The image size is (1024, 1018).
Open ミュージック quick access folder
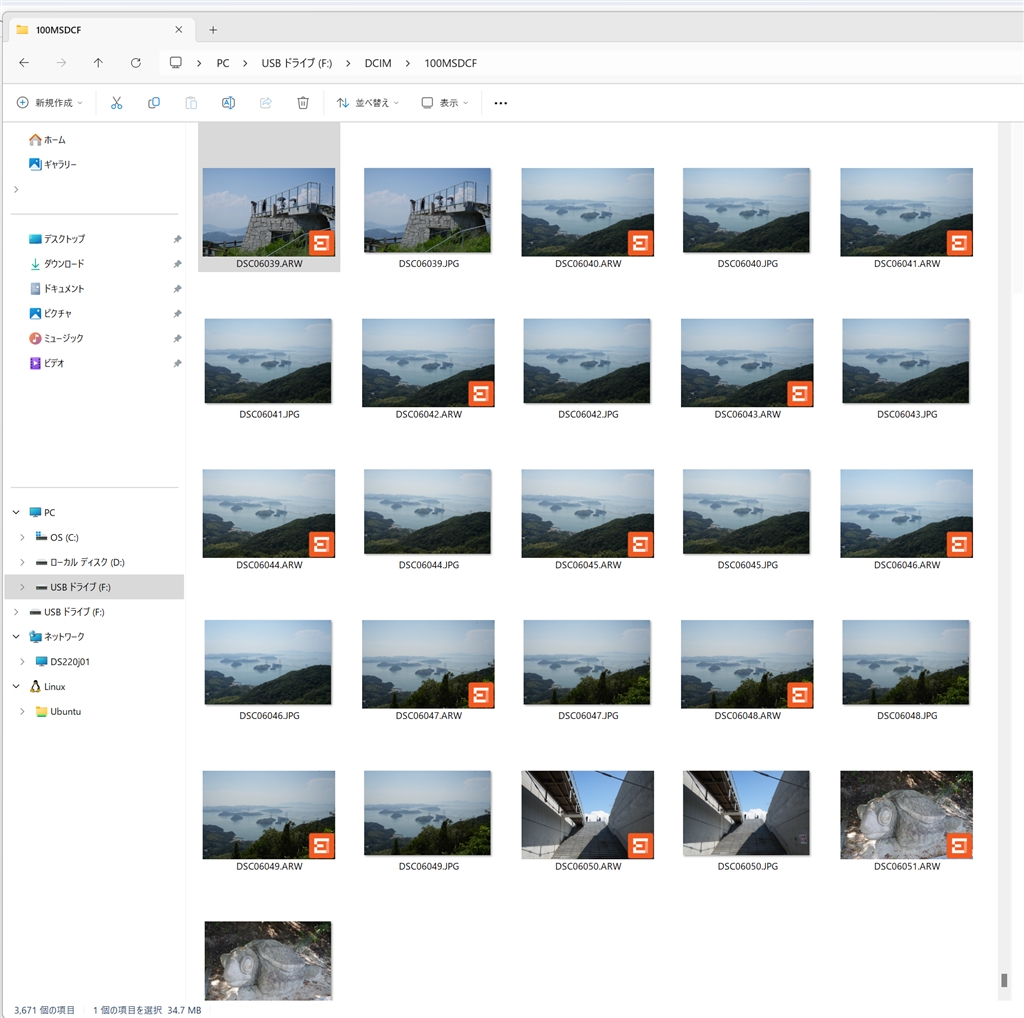[x=56, y=338]
